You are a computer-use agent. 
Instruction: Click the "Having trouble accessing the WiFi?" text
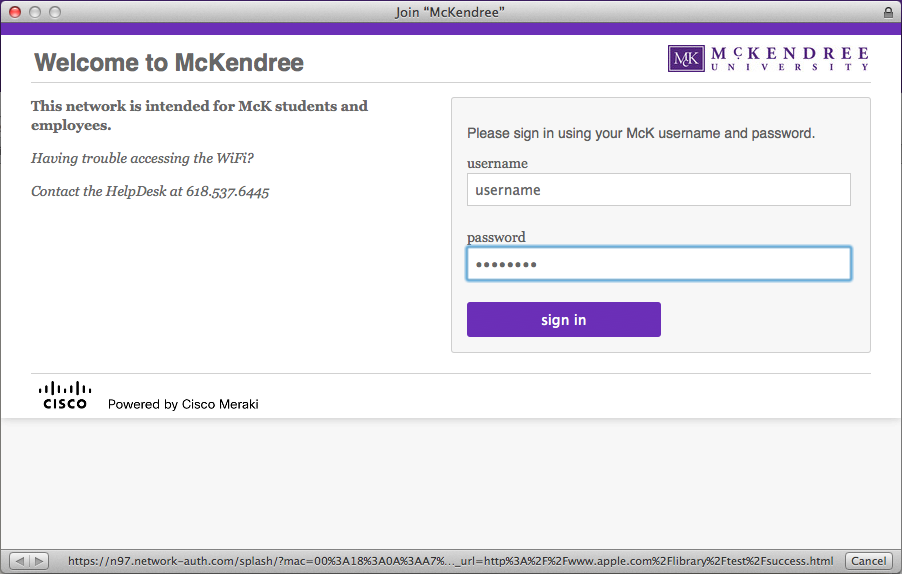coord(142,158)
